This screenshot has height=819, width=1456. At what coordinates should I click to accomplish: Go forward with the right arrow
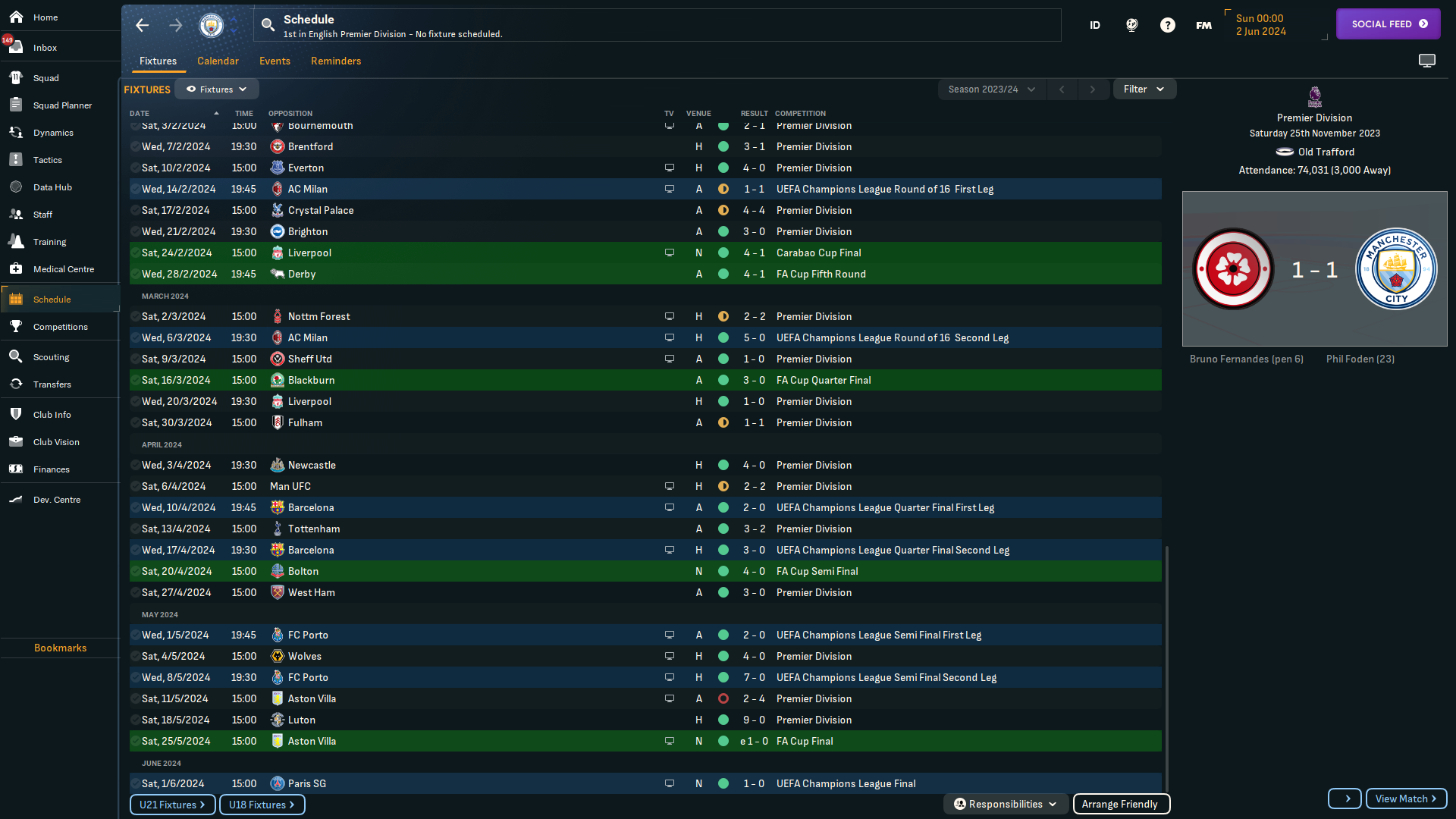[175, 25]
